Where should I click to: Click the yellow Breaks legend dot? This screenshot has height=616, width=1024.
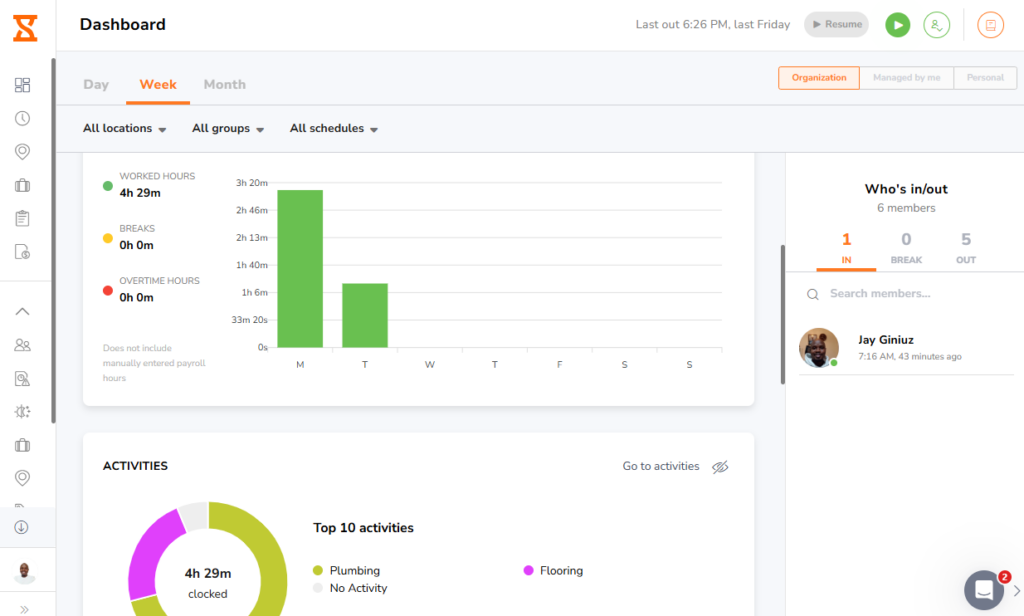pos(108,238)
